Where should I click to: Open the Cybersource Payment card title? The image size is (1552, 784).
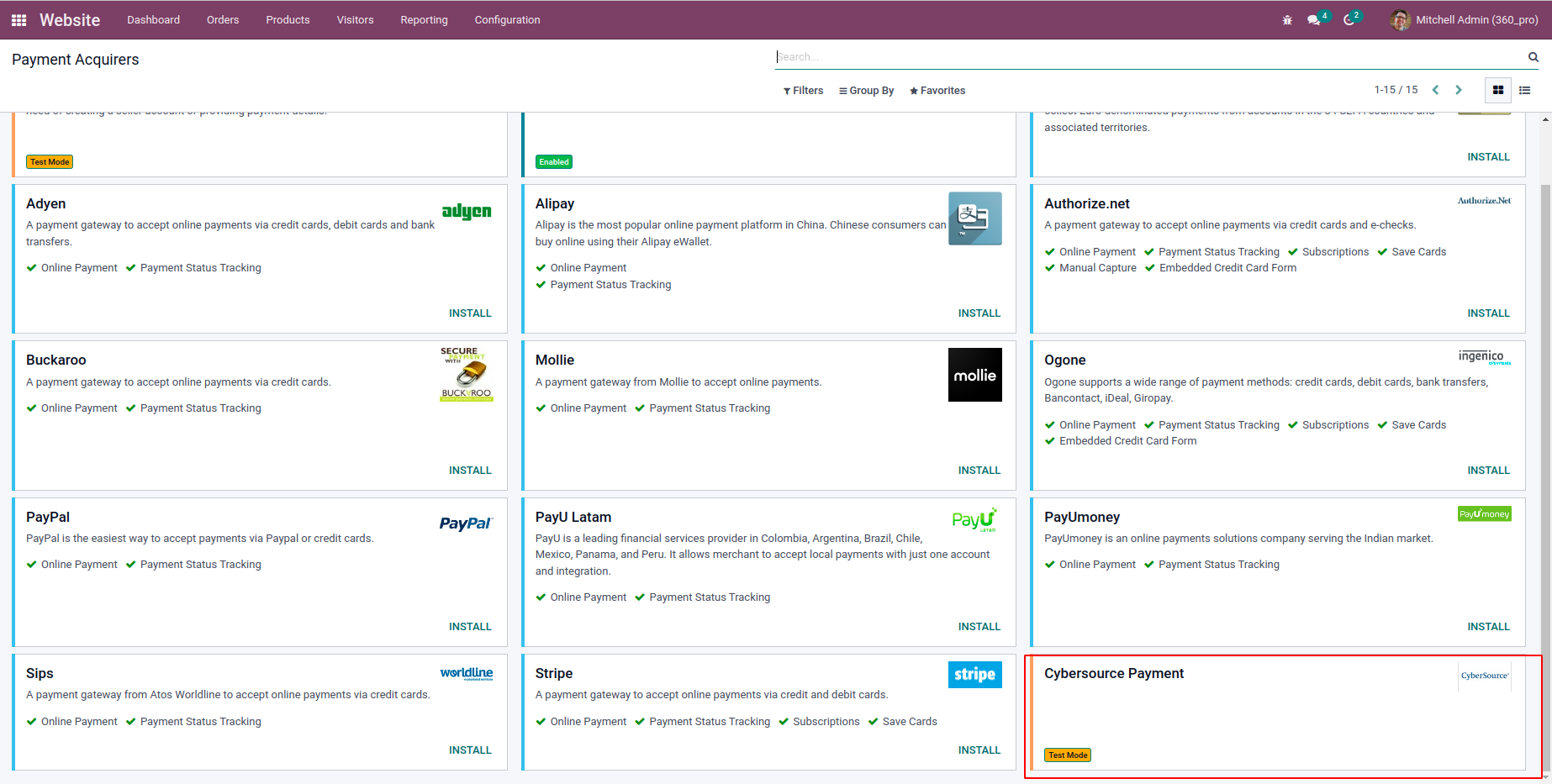point(1114,674)
